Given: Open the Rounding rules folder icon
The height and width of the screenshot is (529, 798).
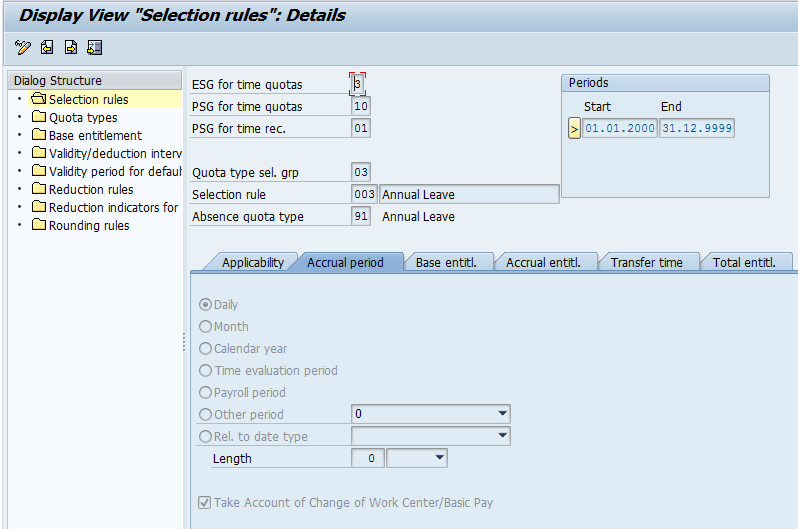Looking at the screenshot, I should tap(39, 225).
